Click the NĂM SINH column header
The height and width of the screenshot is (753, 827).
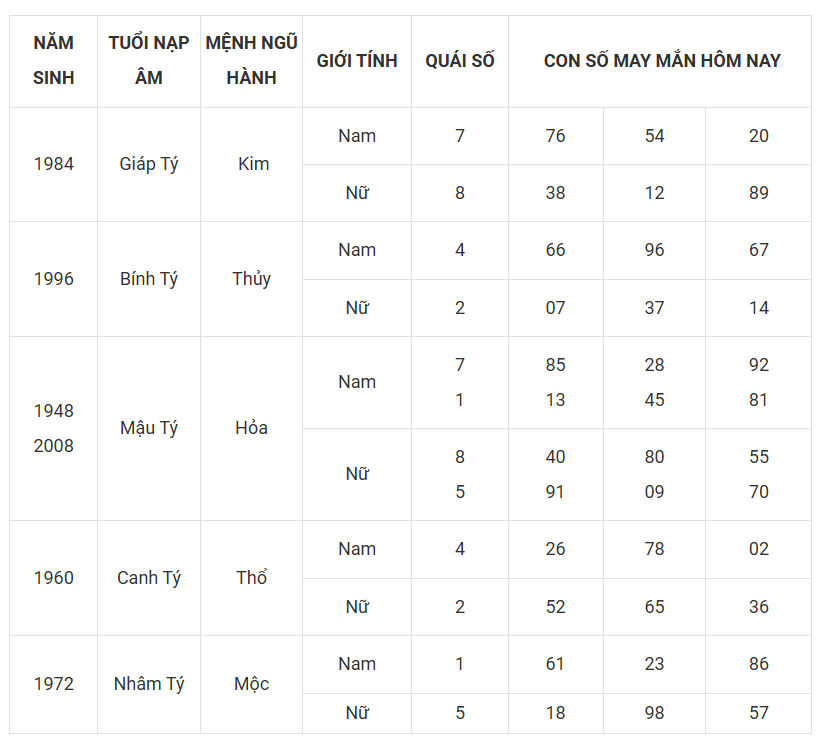[x=53, y=61]
